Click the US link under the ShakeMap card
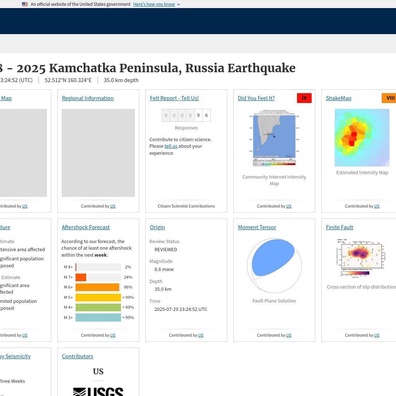This screenshot has width=396, height=396. tap(377, 206)
